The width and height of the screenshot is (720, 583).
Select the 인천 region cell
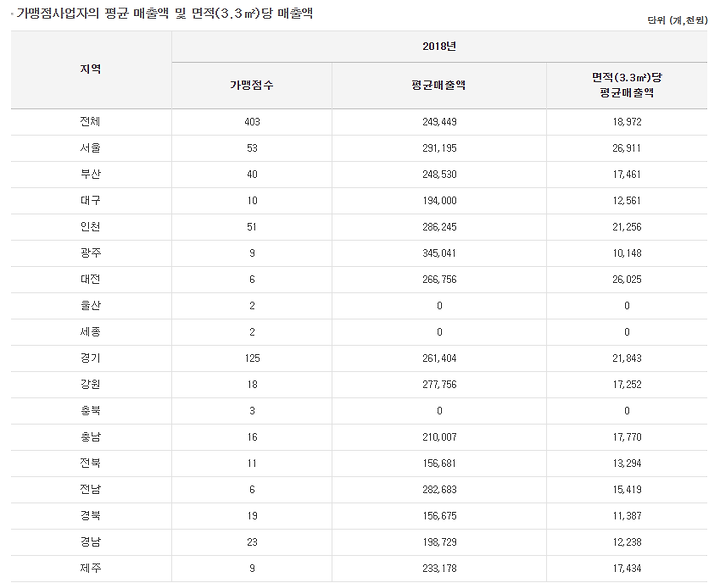coord(90,227)
